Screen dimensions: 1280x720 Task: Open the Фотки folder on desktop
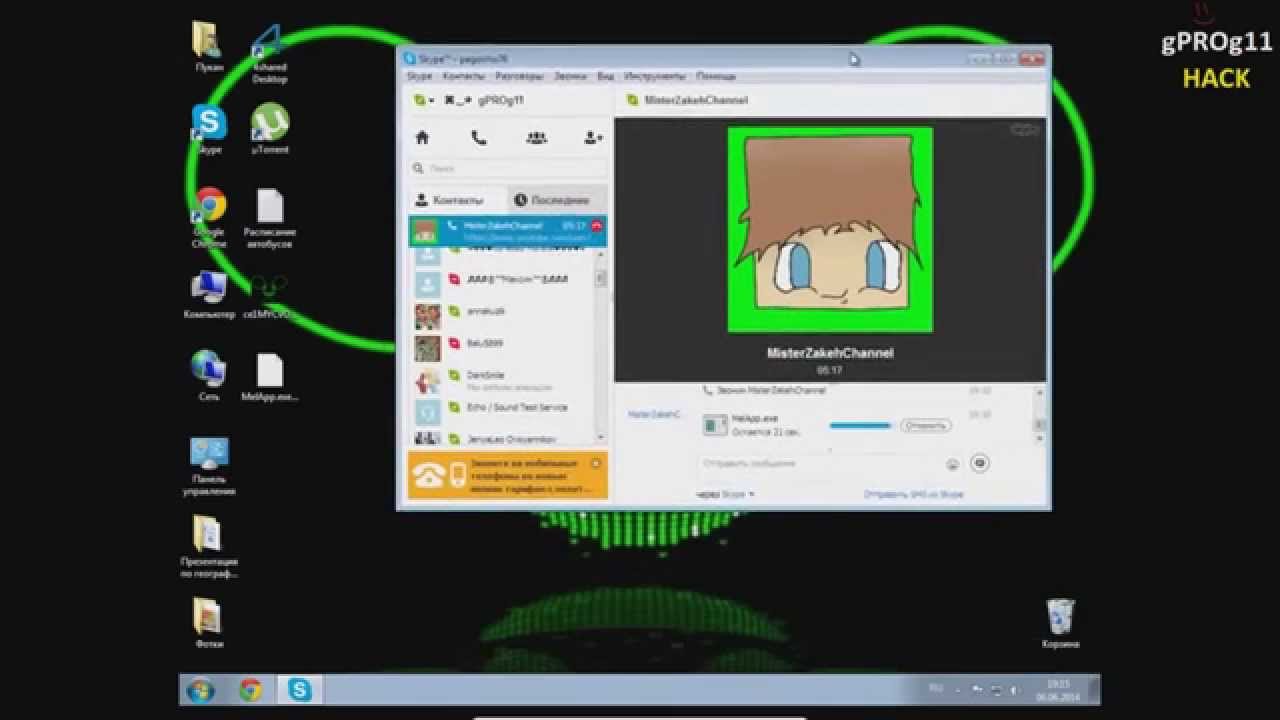(x=209, y=623)
